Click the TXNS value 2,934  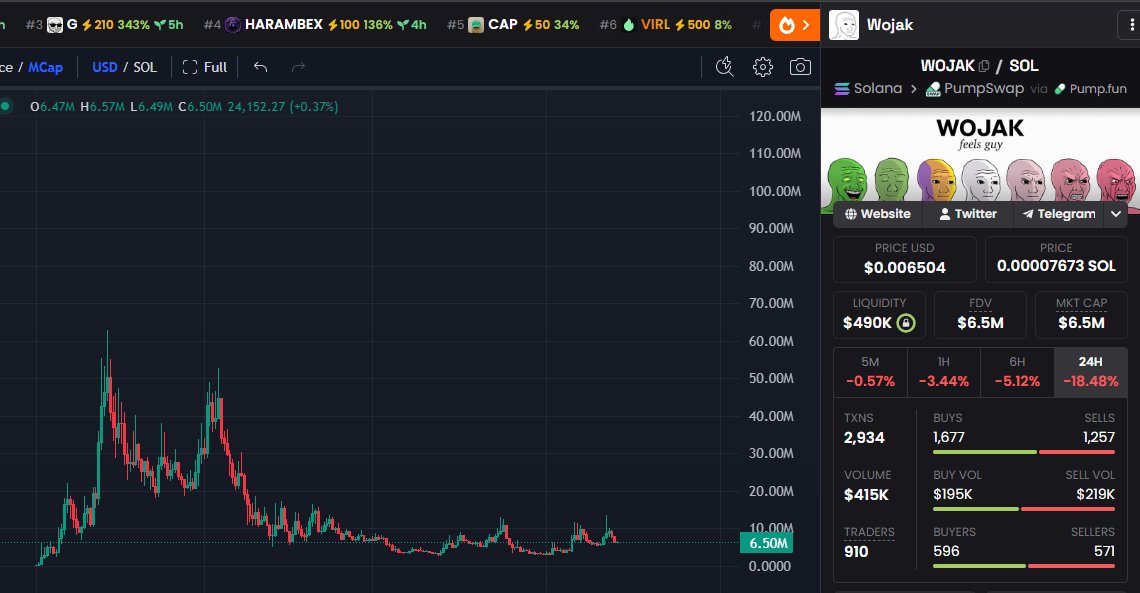pyautogui.click(x=864, y=437)
